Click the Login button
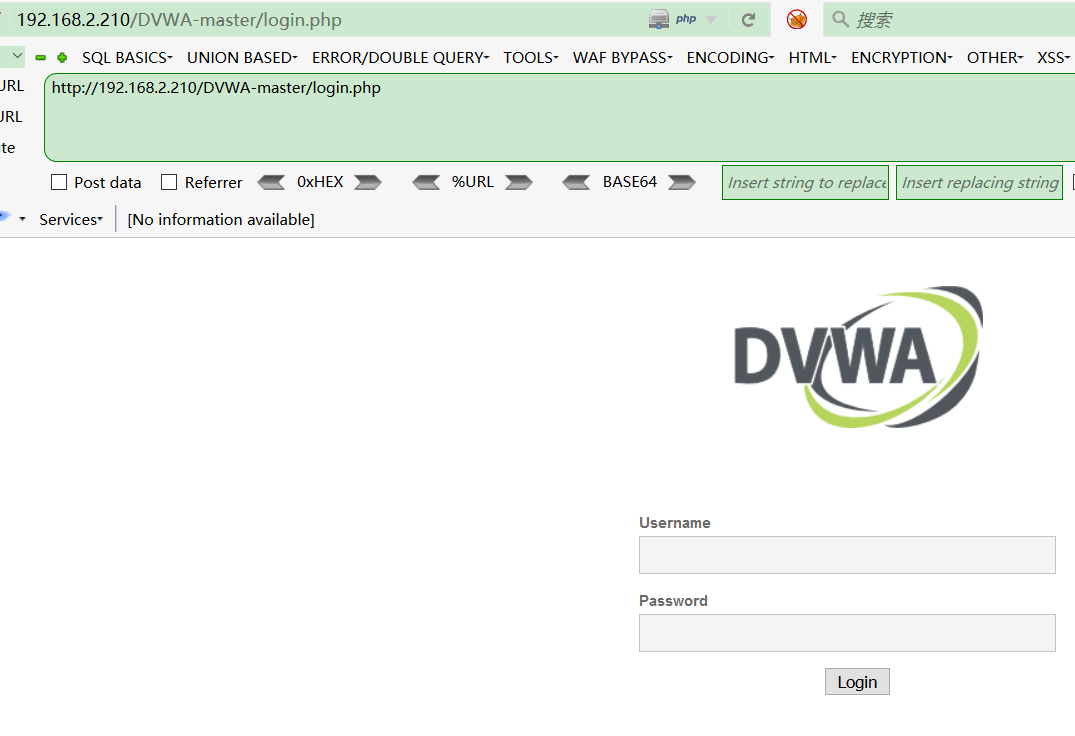1075x736 pixels. (x=857, y=682)
